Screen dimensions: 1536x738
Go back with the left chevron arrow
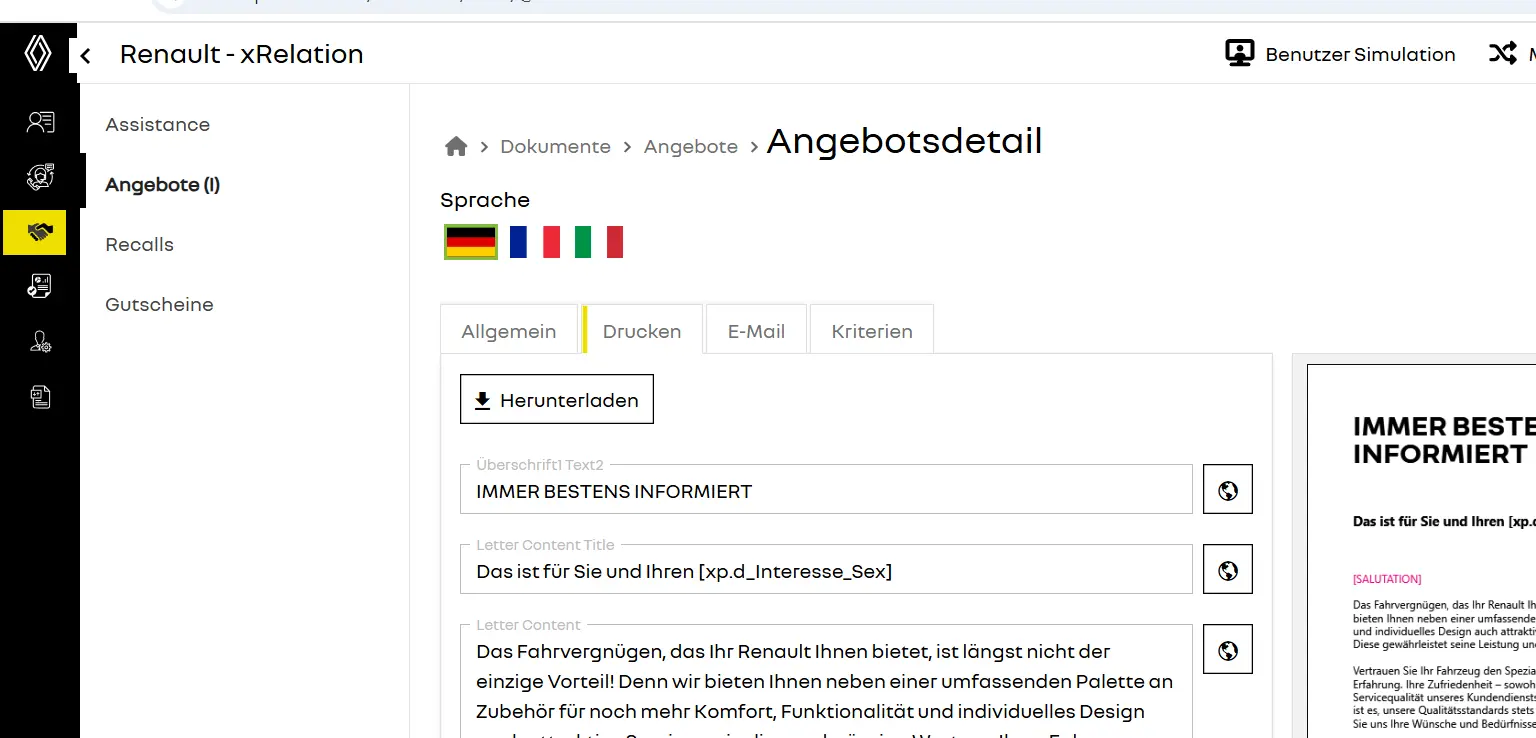click(86, 56)
